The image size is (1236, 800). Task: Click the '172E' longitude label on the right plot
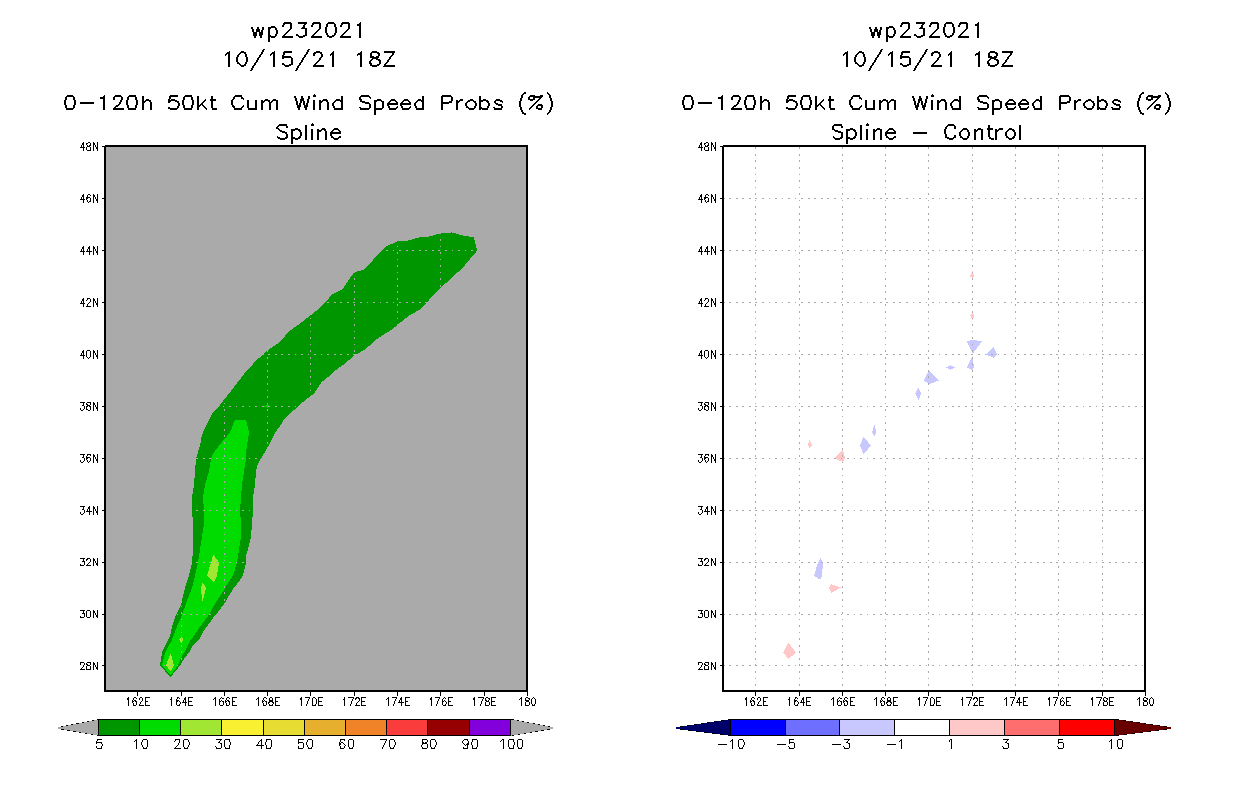pyautogui.click(x=972, y=702)
